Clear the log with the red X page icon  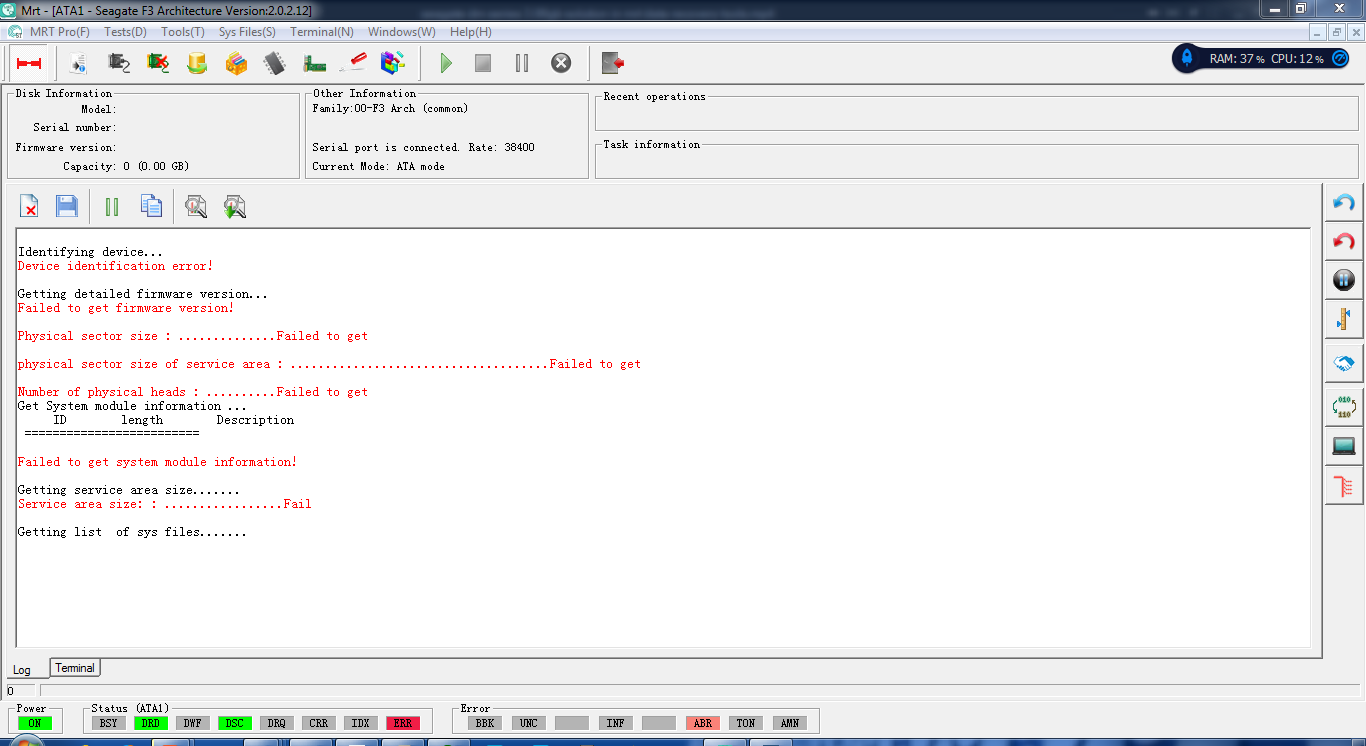pos(30,207)
